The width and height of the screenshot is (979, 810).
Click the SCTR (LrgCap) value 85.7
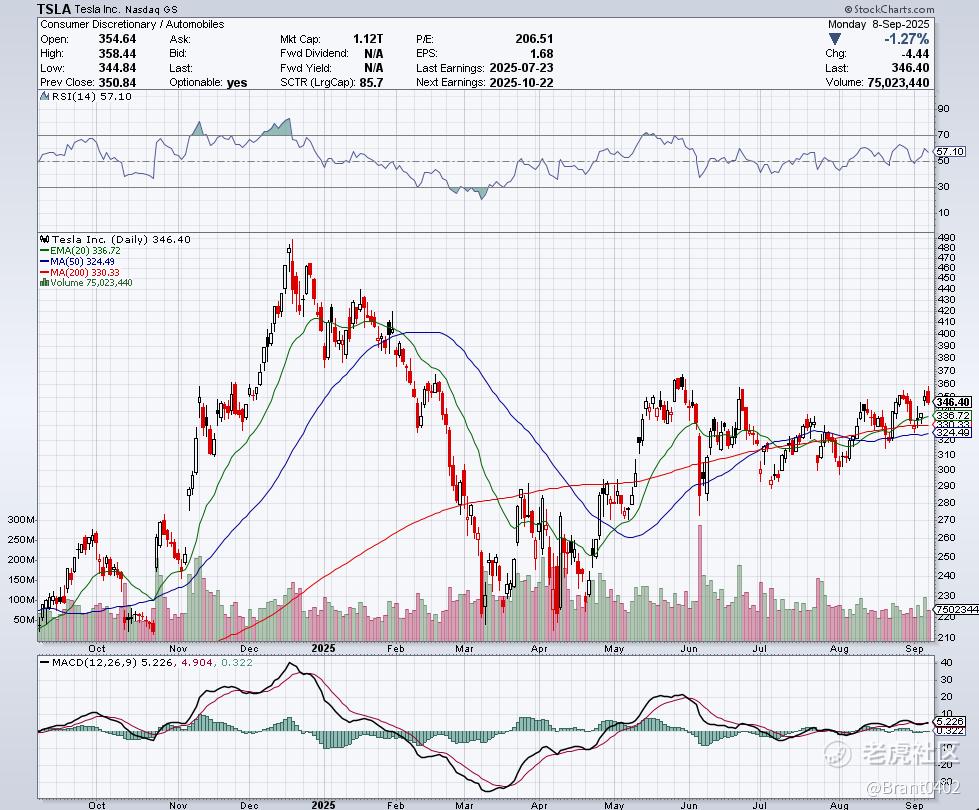[x=371, y=82]
